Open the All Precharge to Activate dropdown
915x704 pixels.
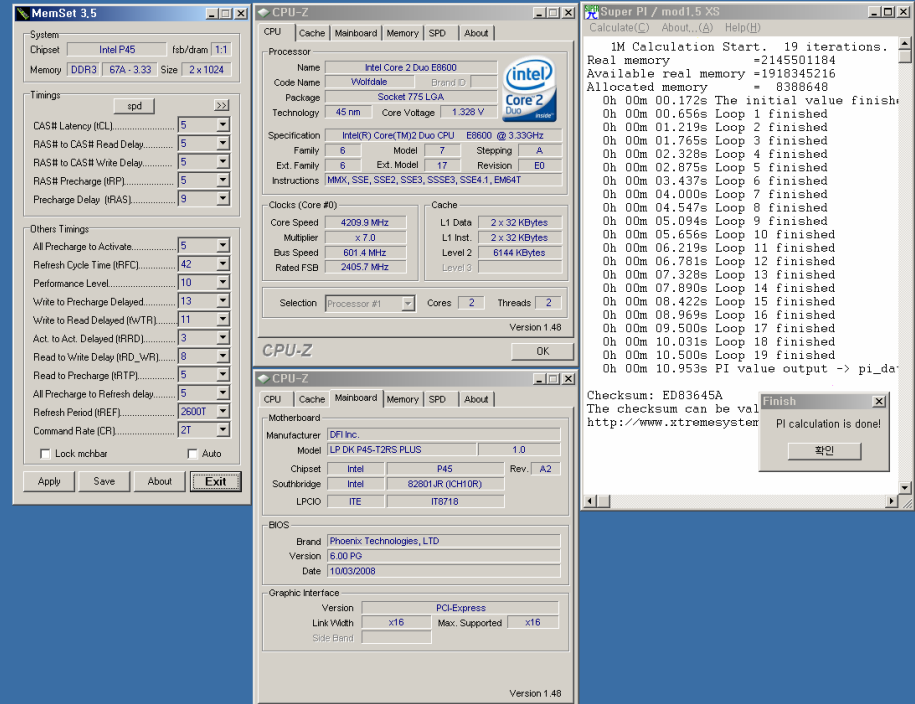pos(223,246)
